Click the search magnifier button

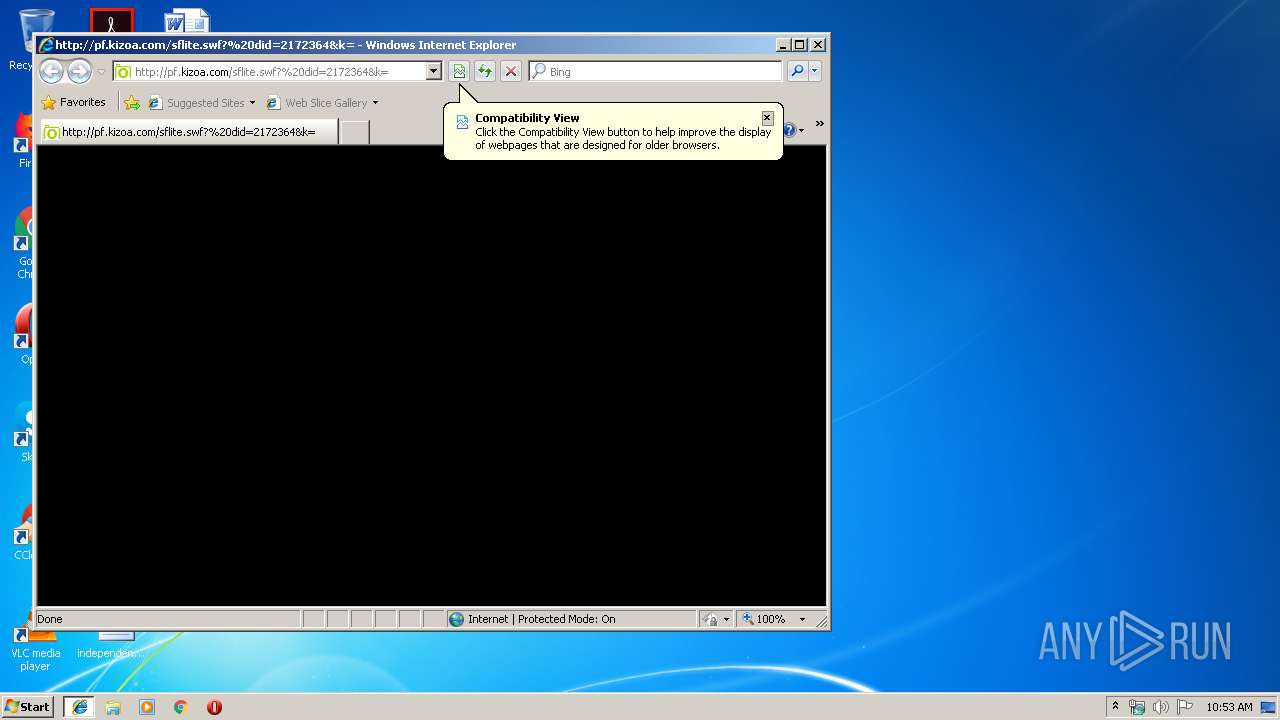click(x=797, y=71)
